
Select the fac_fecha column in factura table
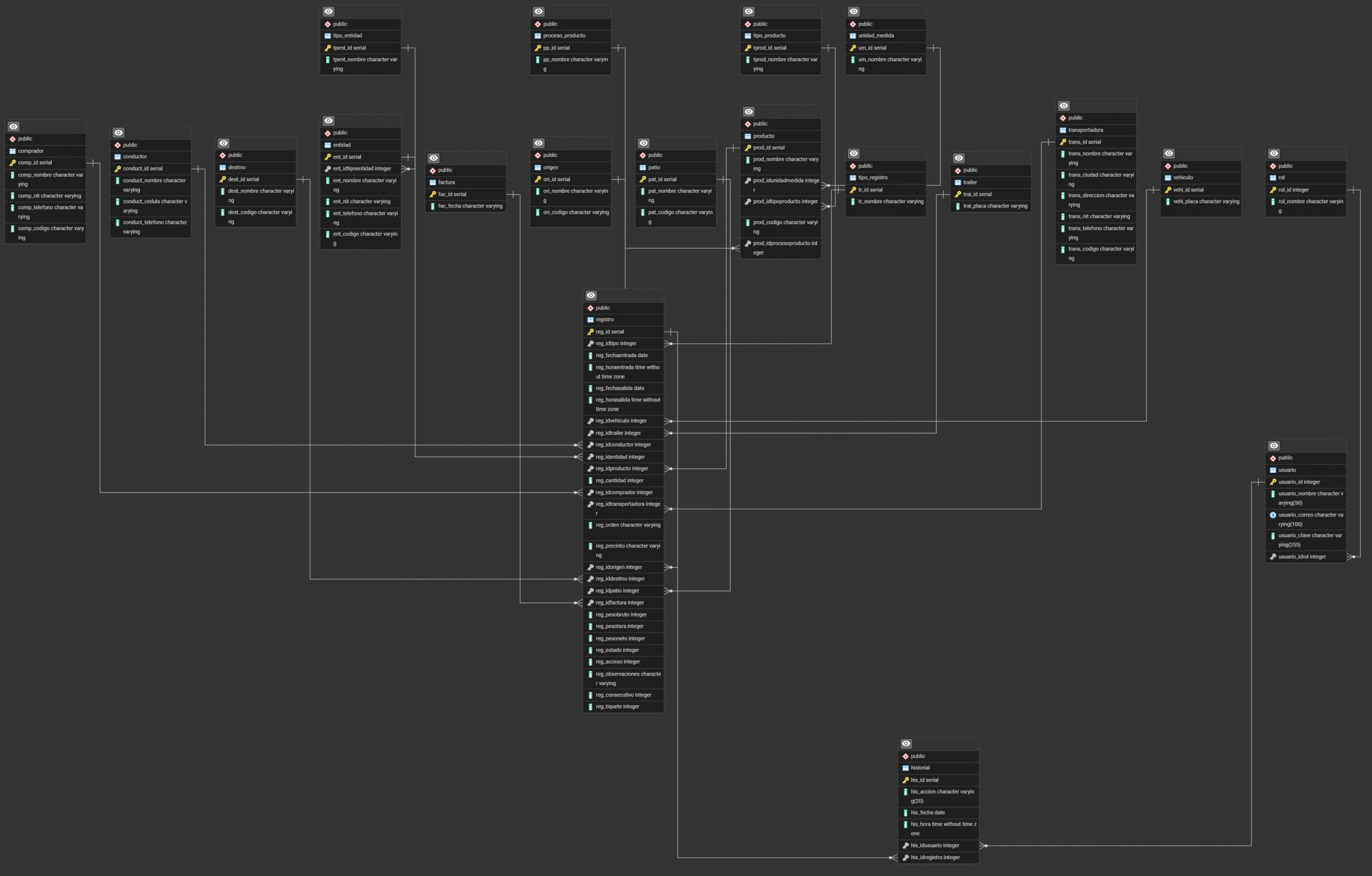point(465,206)
